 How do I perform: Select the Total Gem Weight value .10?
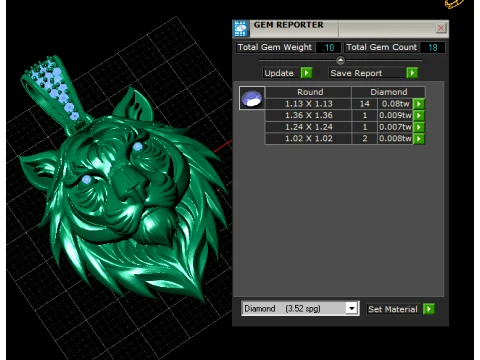[x=328, y=47]
